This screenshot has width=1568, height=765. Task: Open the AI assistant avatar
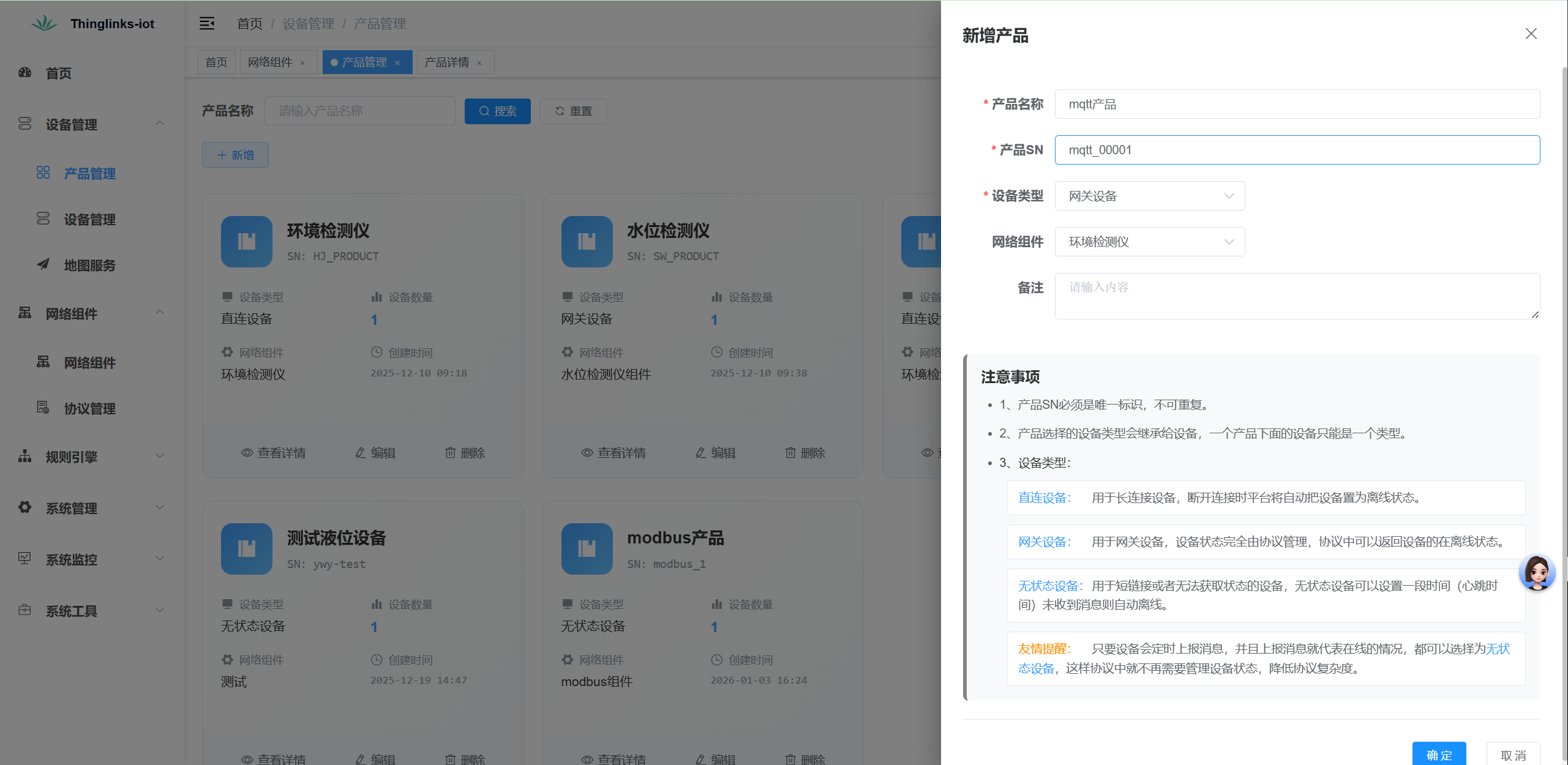(x=1537, y=573)
